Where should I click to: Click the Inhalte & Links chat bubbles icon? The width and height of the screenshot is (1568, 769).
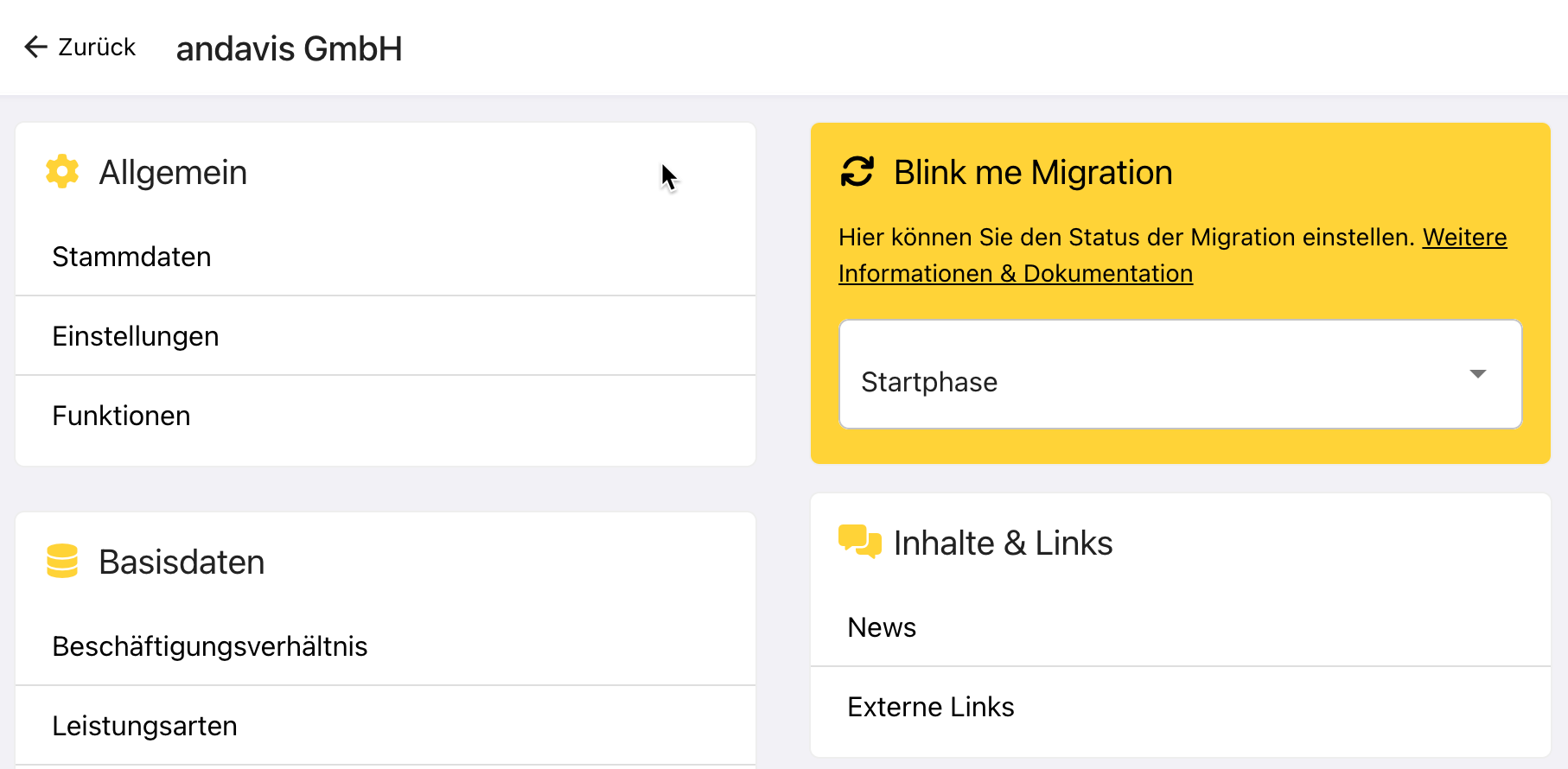coord(859,542)
